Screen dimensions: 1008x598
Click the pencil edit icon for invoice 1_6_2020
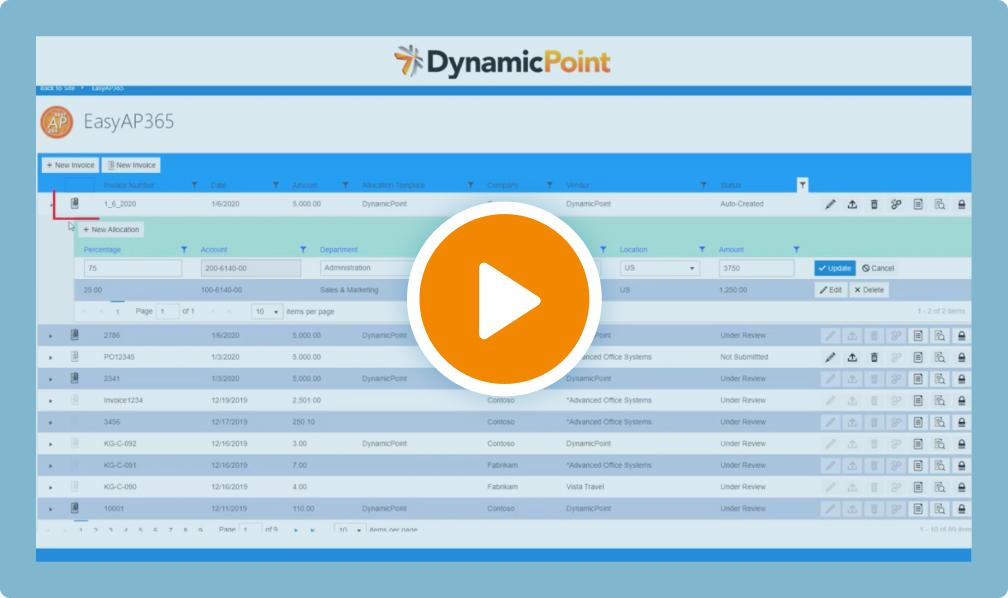830,204
